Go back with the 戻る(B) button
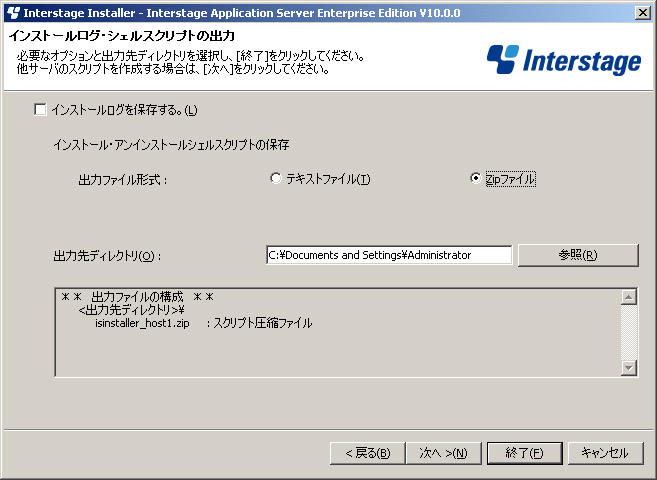657x480 pixels. click(x=367, y=453)
